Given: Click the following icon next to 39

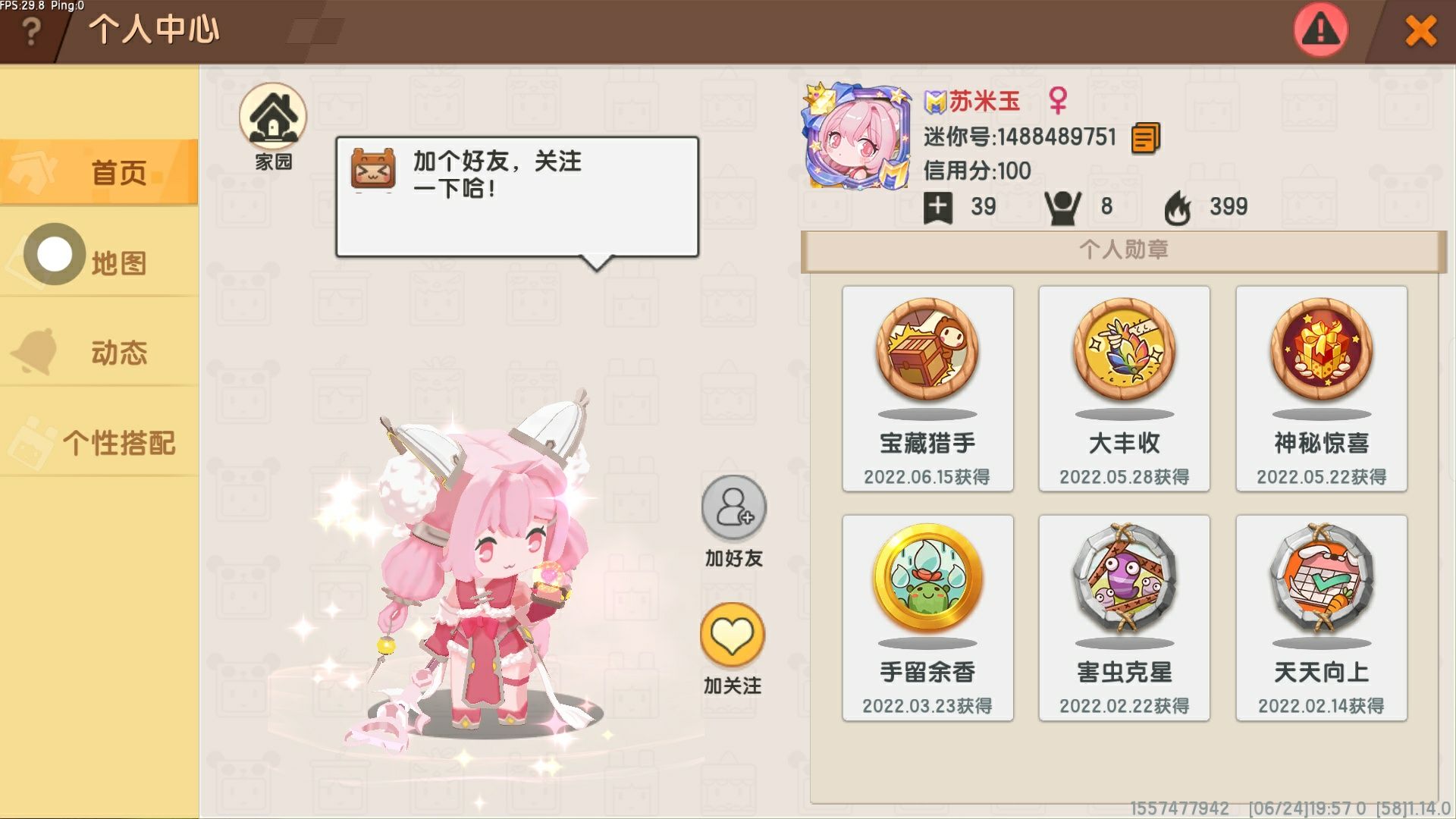Looking at the screenshot, I should 938,207.
